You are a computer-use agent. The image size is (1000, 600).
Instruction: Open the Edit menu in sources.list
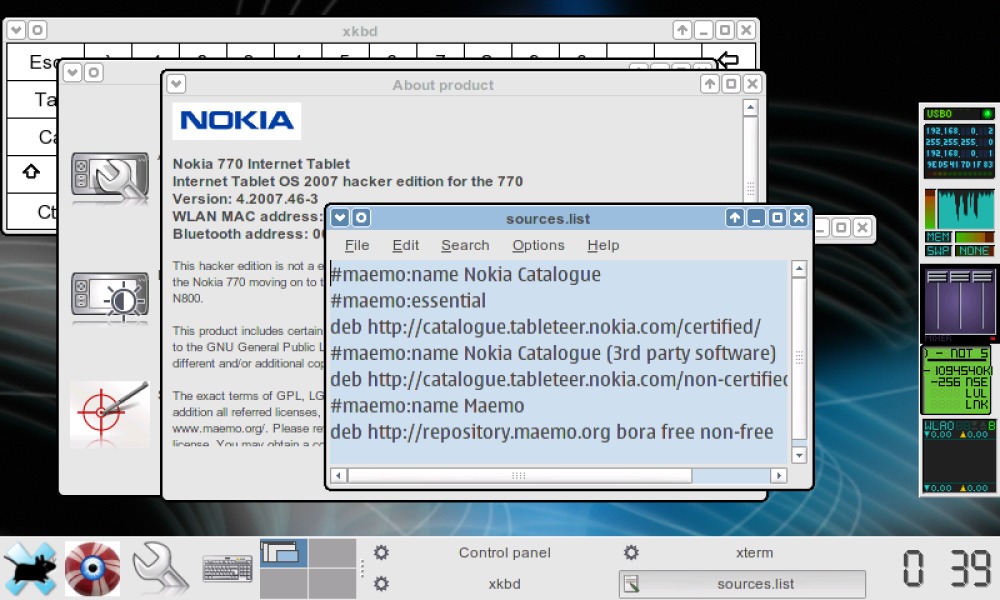coord(406,245)
